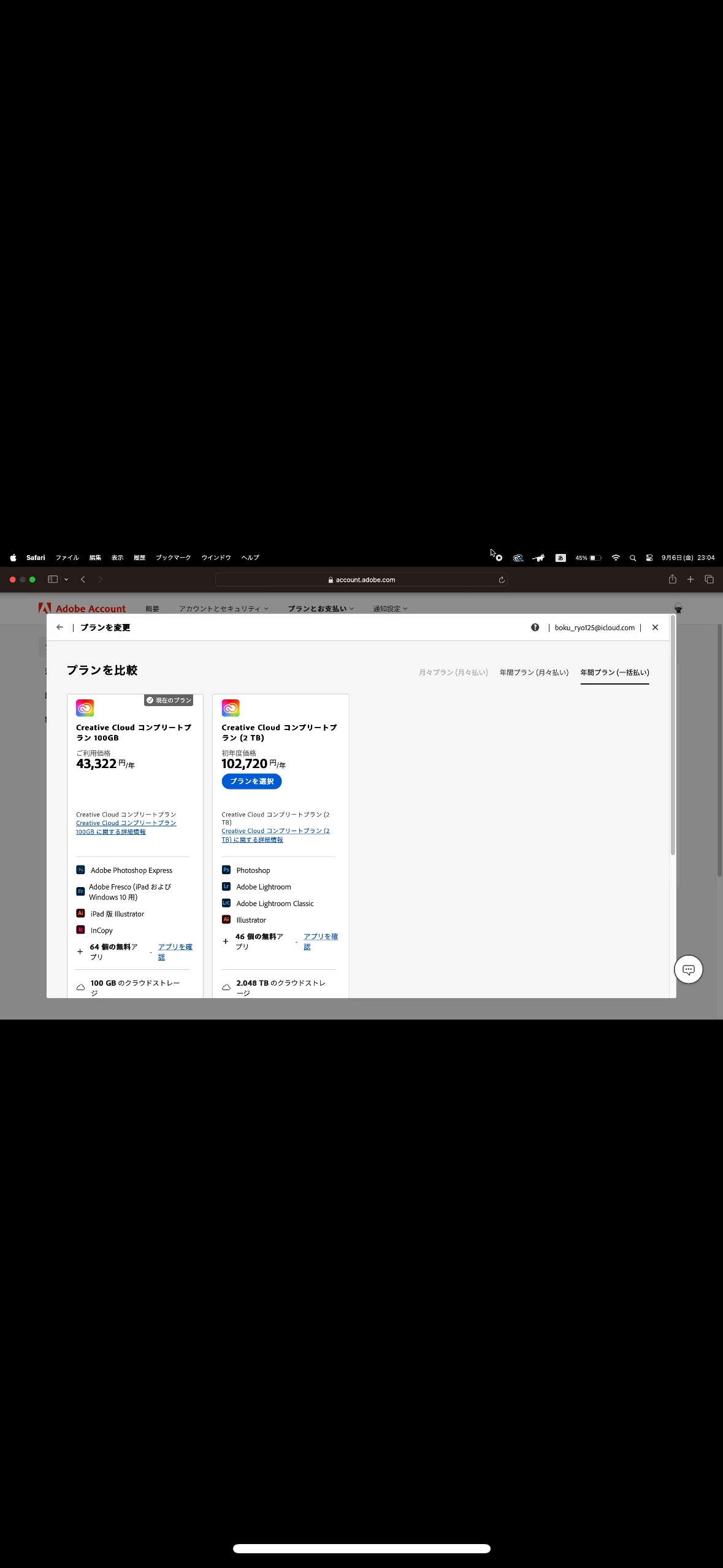Click the running cat menu bar icon
Screen dimensions: 723x1568
click(538, 558)
